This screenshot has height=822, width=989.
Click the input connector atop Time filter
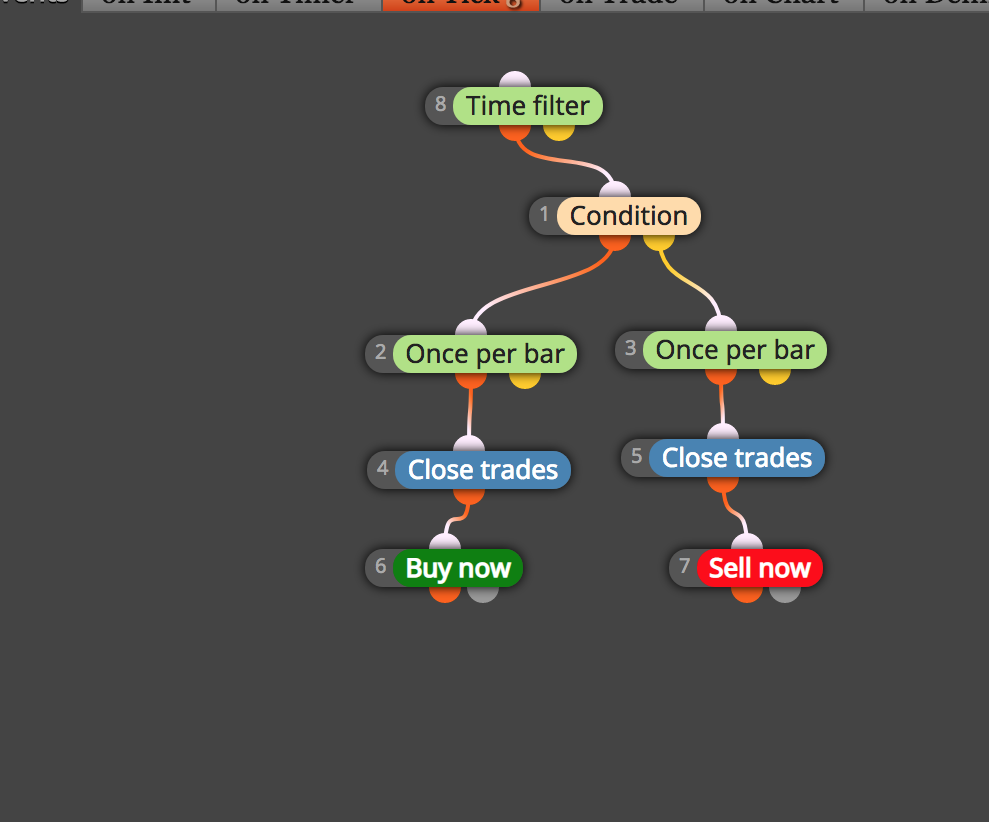click(x=515, y=80)
